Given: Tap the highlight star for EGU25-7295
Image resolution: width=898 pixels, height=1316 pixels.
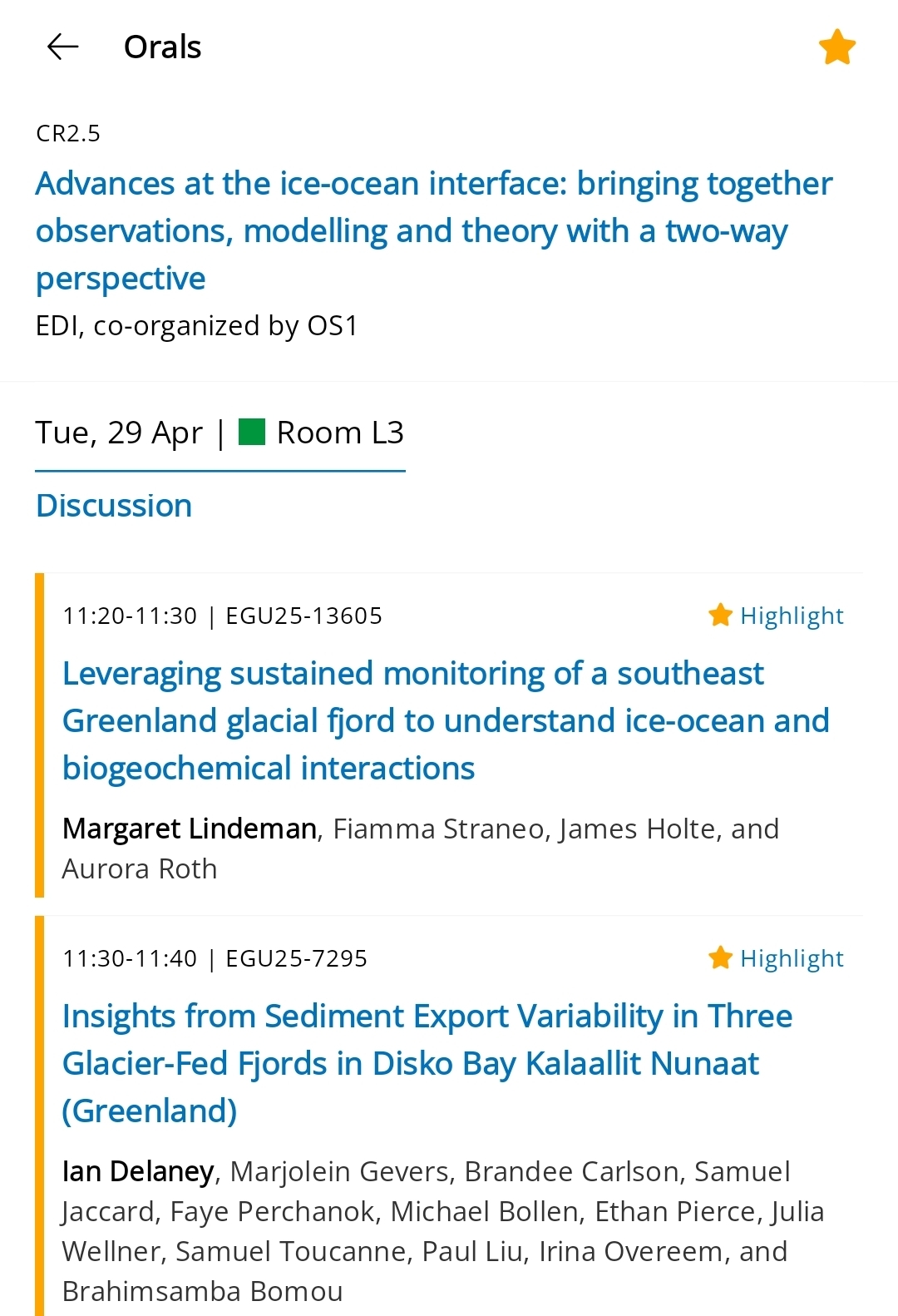Looking at the screenshot, I should [x=720, y=958].
